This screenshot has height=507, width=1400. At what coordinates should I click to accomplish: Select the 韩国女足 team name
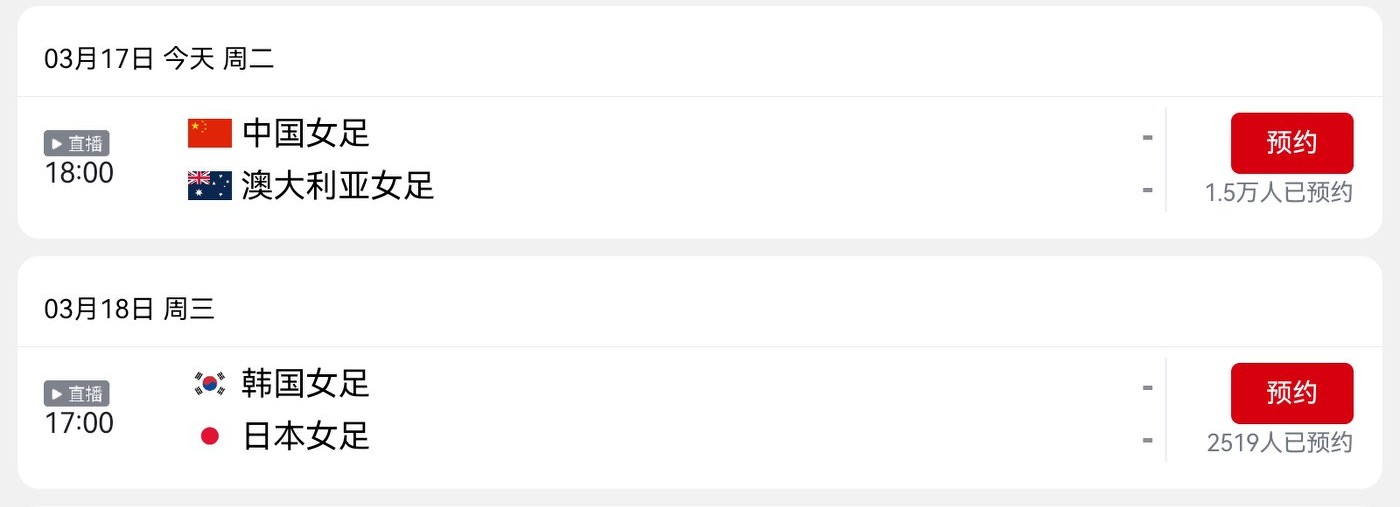[x=306, y=383]
